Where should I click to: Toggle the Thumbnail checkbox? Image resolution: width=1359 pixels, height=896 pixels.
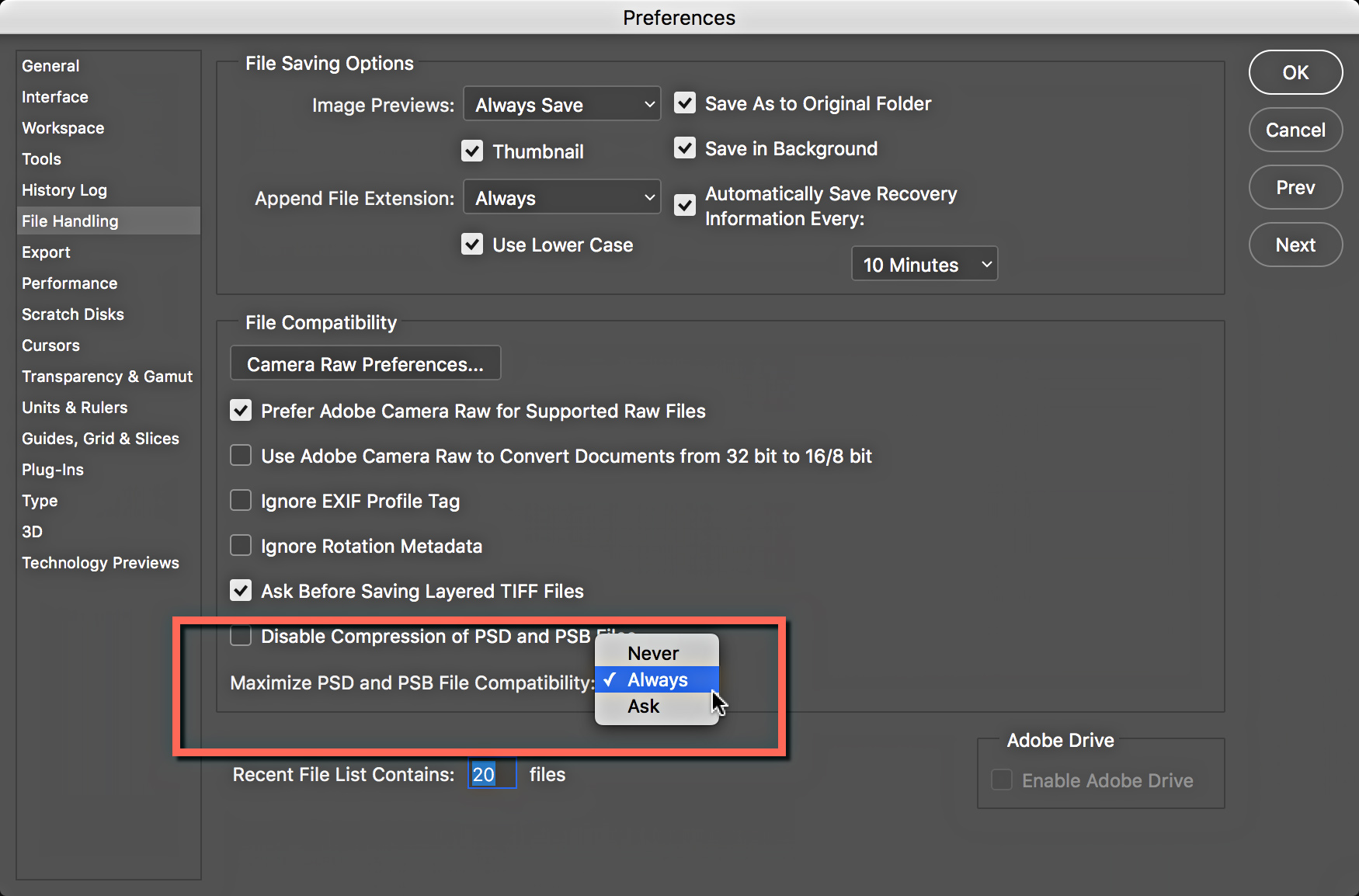(x=472, y=151)
